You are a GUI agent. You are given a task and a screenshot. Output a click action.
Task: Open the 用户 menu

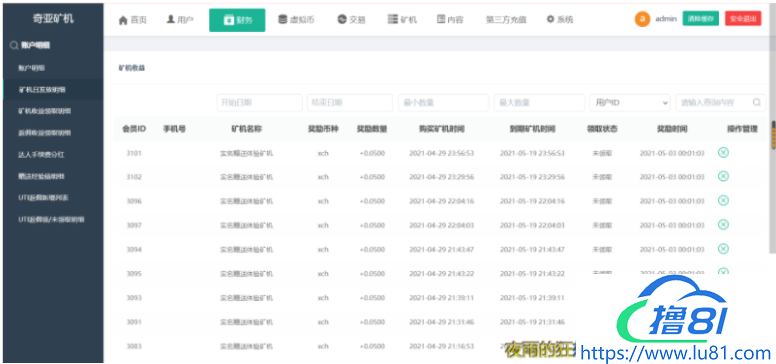180,20
